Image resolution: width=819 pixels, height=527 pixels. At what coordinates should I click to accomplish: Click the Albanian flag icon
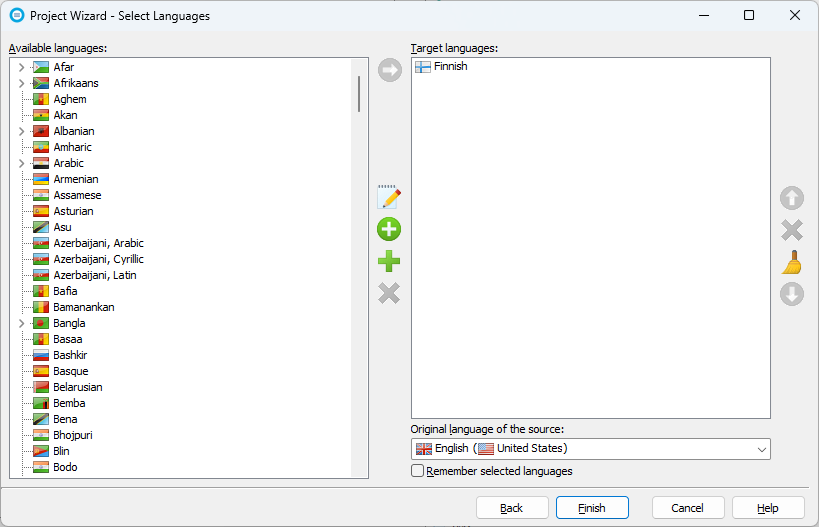[x=41, y=131]
